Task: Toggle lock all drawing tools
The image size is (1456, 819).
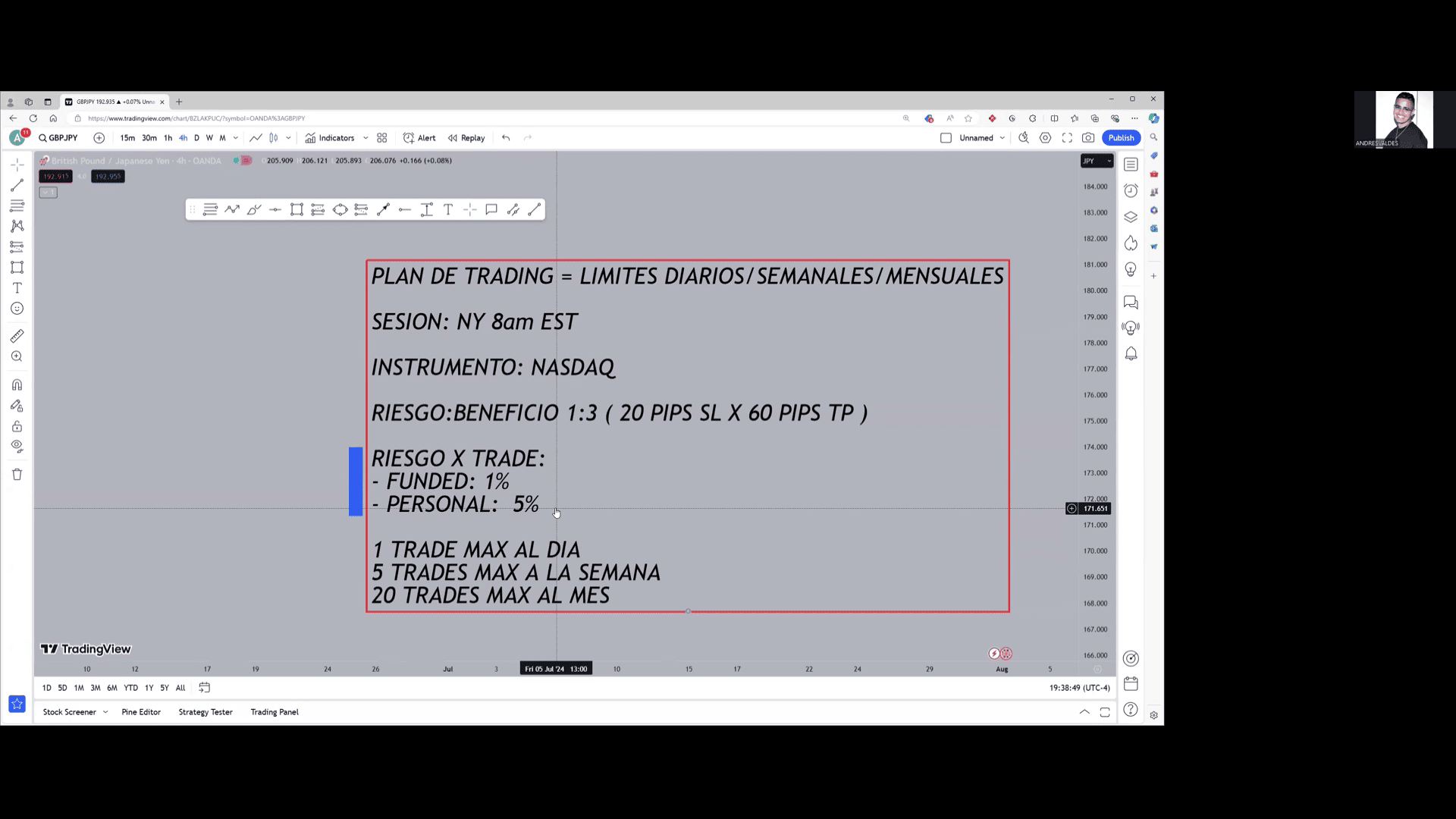Action: (17, 426)
